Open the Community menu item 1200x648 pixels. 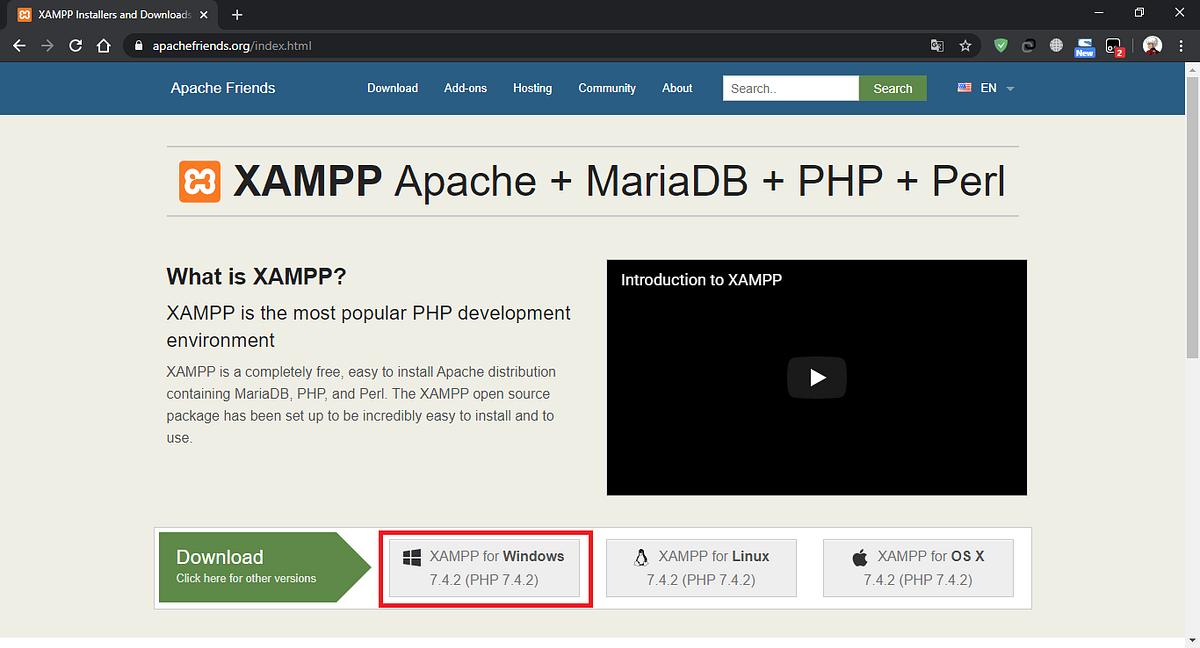pyautogui.click(x=607, y=88)
